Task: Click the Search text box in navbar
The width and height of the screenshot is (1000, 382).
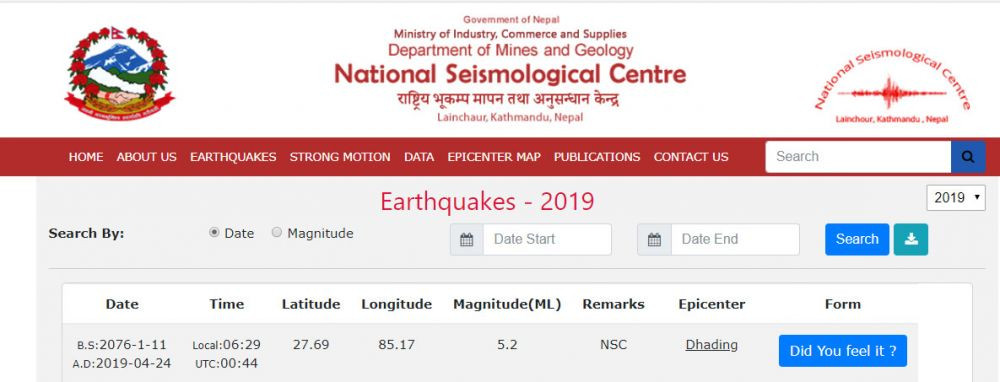Action: point(858,157)
